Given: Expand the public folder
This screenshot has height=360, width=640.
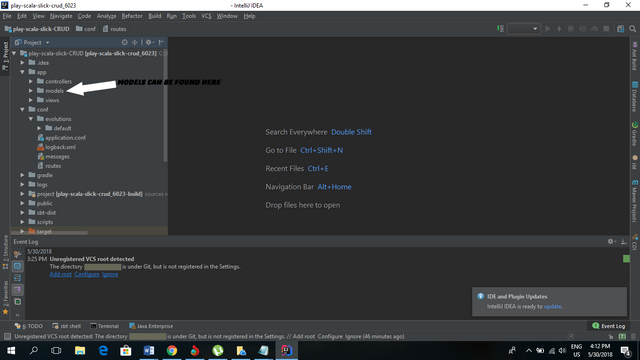Looking at the screenshot, I should pyautogui.click(x=23, y=203).
